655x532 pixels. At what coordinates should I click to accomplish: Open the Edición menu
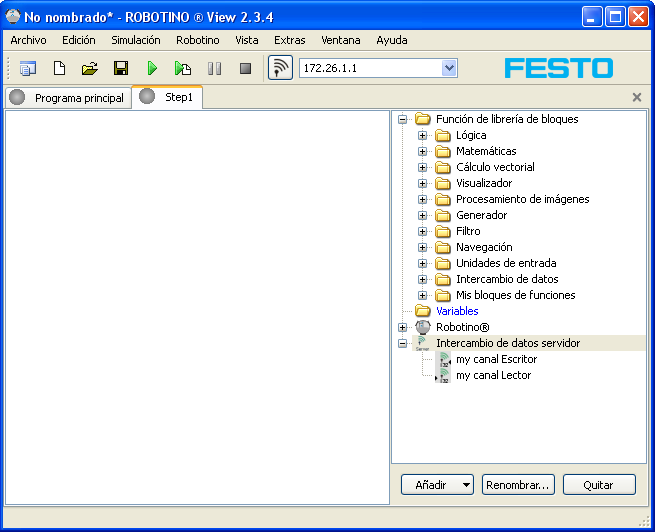(x=79, y=40)
